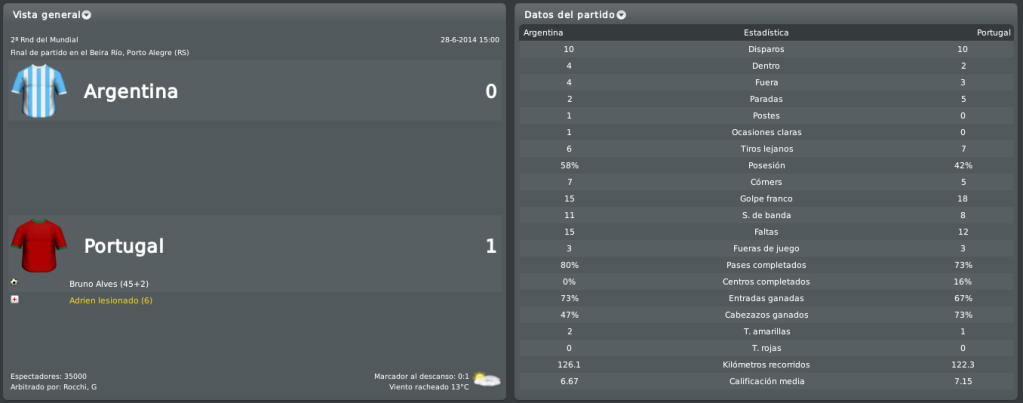The width and height of the screenshot is (1023, 403).
Task: Click the red cross injury icon
Action: pos(14,299)
